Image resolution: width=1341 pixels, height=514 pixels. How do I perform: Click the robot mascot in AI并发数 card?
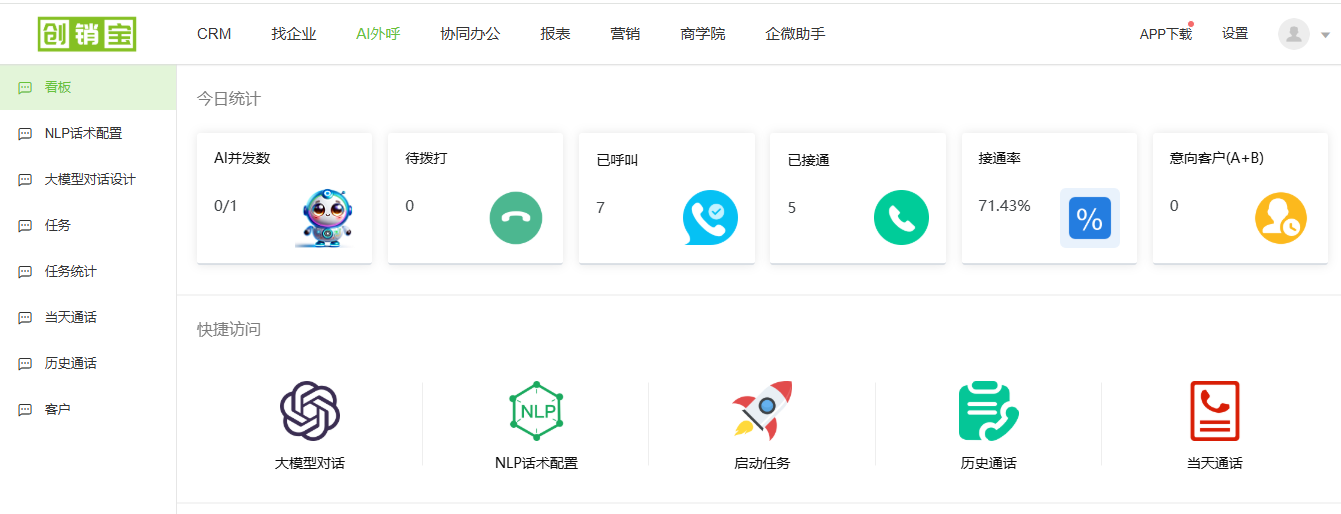(325, 217)
